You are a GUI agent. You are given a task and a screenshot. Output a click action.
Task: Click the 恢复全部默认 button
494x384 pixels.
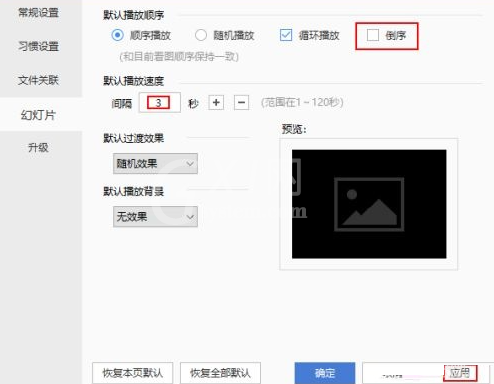click(x=220, y=373)
